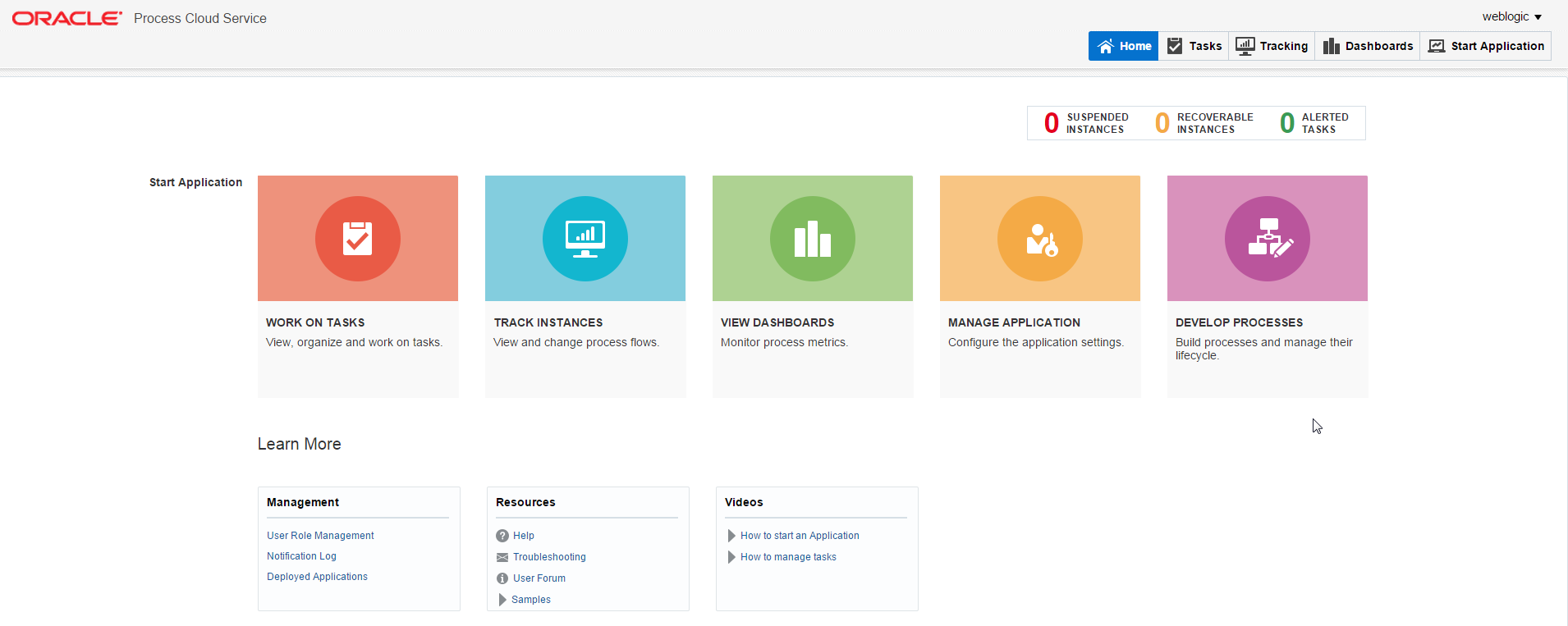Screen dimensions: 1568x626
Task: Click the Troubleshooting envelope icon
Action: [x=502, y=557]
